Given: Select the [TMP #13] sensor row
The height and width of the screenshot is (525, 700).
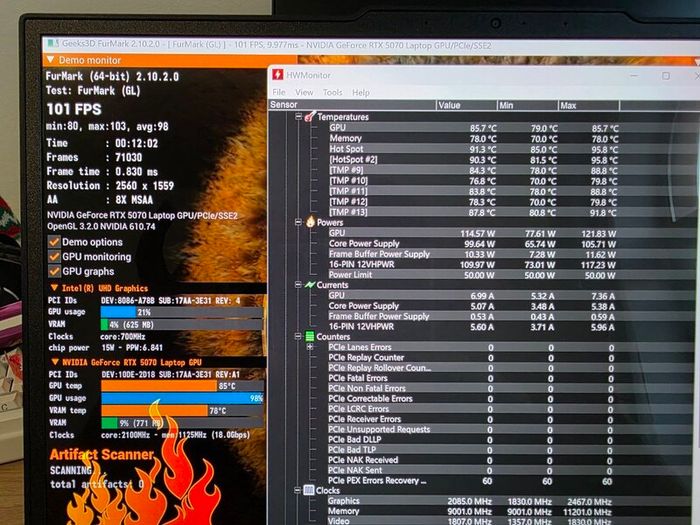Looking at the screenshot, I should click(x=474, y=212).
